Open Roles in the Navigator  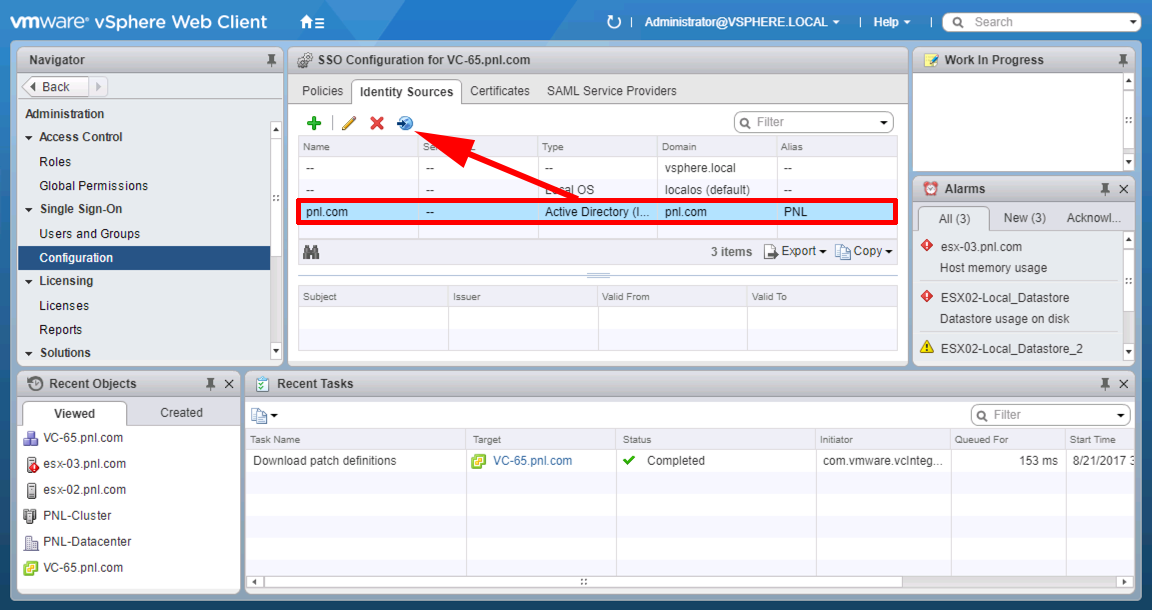point(55,162)
